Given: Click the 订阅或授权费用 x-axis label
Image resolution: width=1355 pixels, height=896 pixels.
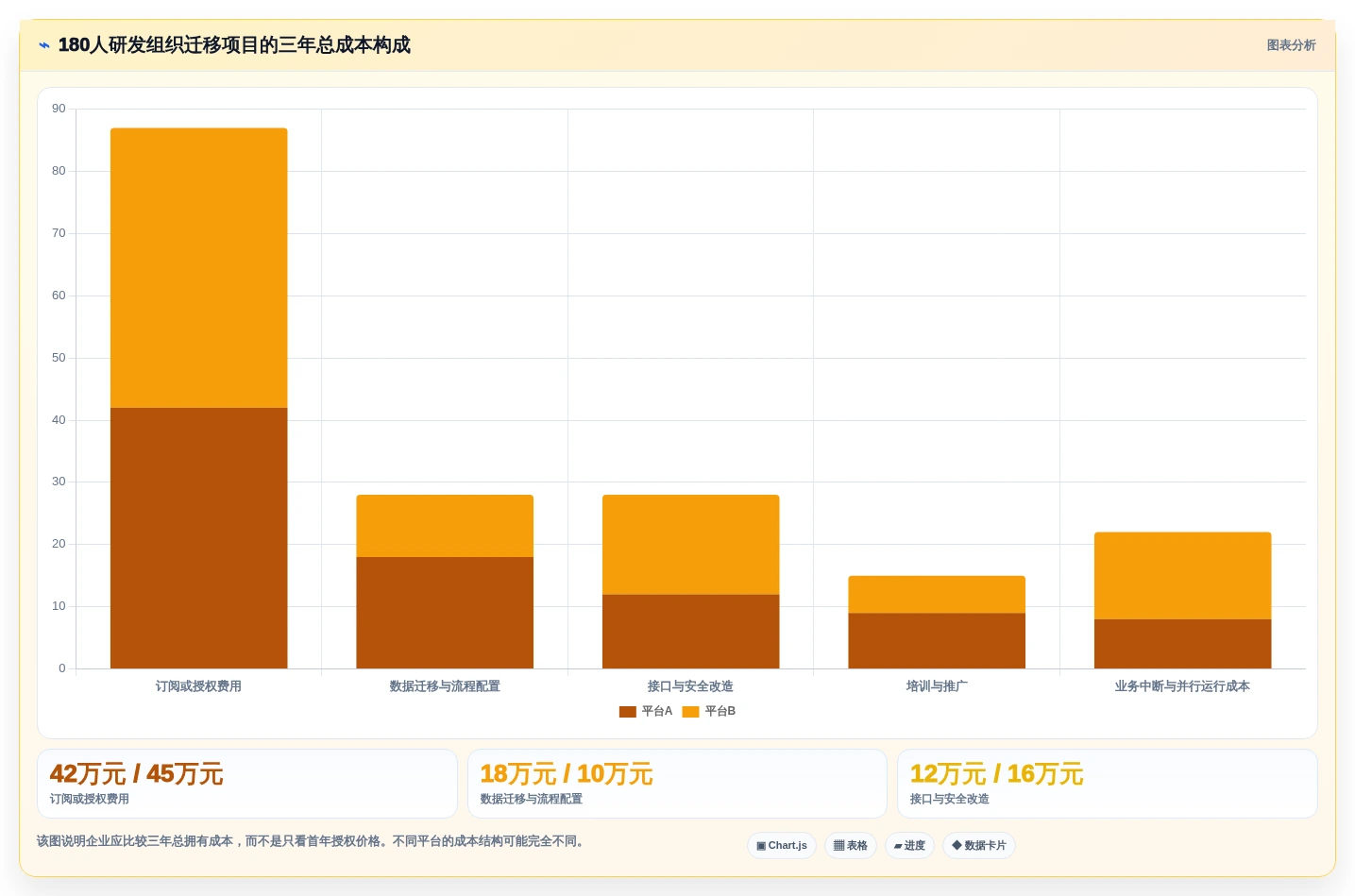Looking at the screenshot, I should click(199, 686).
